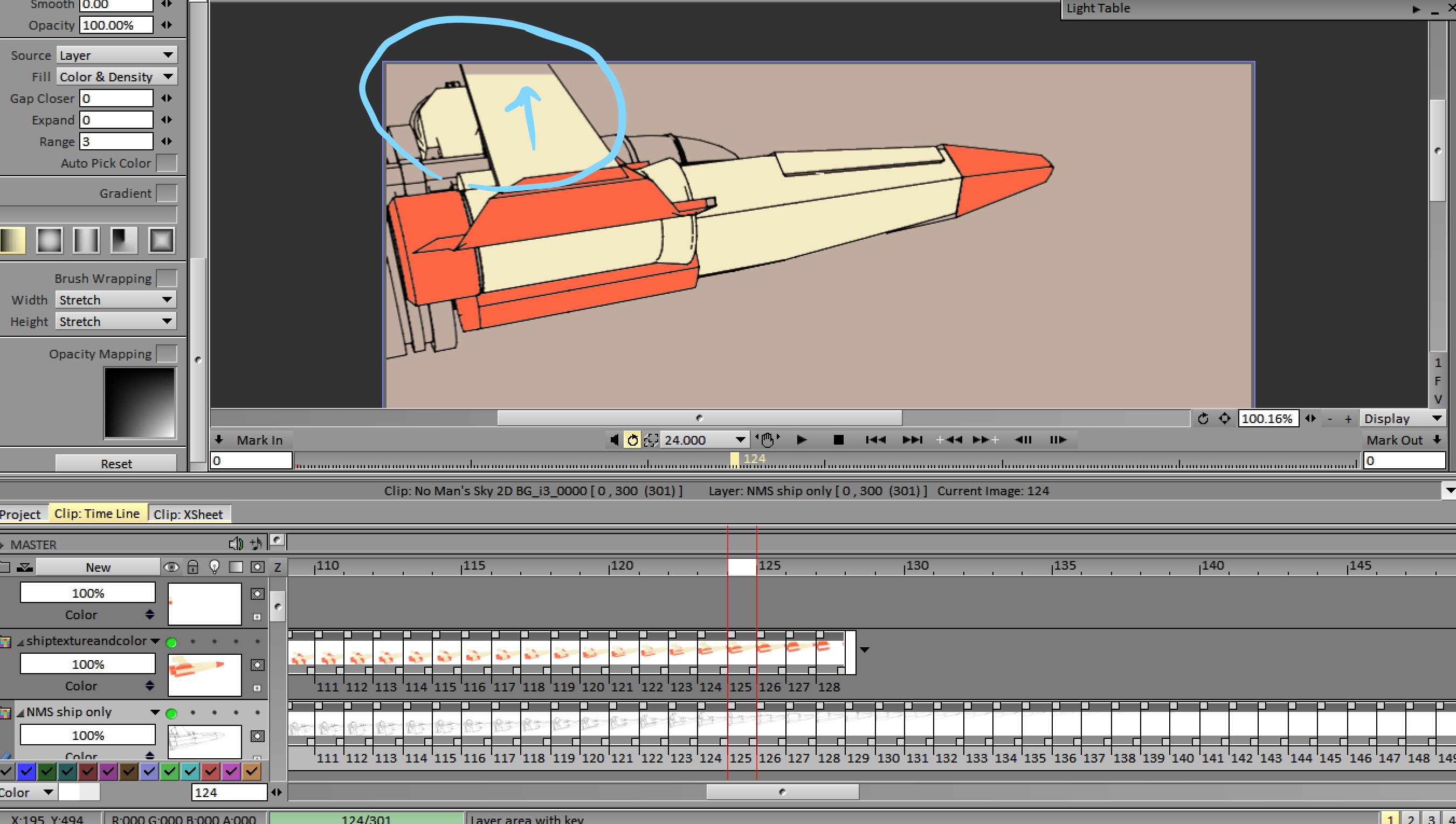
Task: Open the 24.000 frame rate dropdown
Action: pos(705,440)
